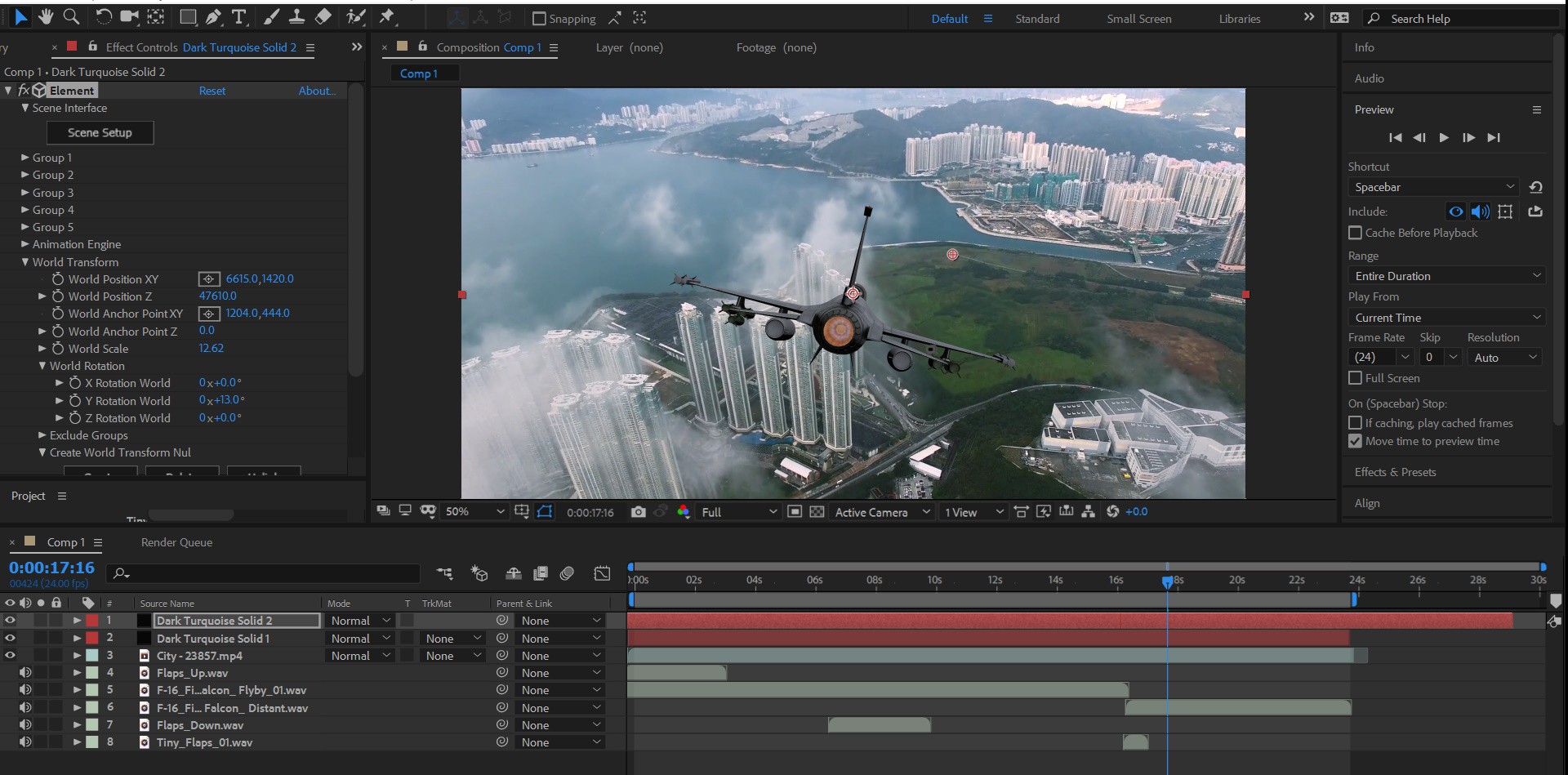Open the Play From Current Time dropdown
The height and width of the screenshot is (775, 1568).
coord(1445,318)
